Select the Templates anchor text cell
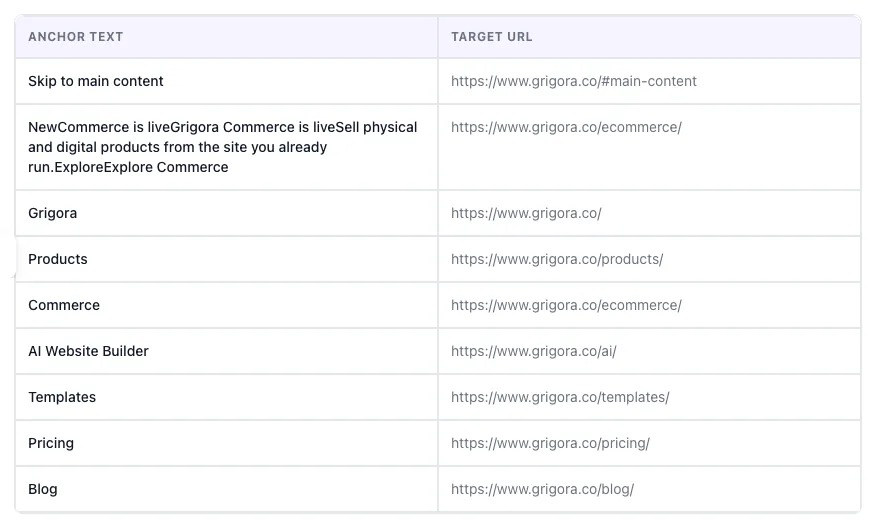The image size is (876, 528). pyautogui.click(x=226, y=397)
